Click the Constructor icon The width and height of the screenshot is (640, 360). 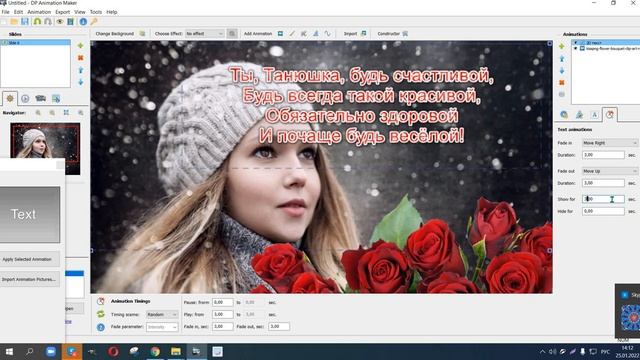pos(405,33)
